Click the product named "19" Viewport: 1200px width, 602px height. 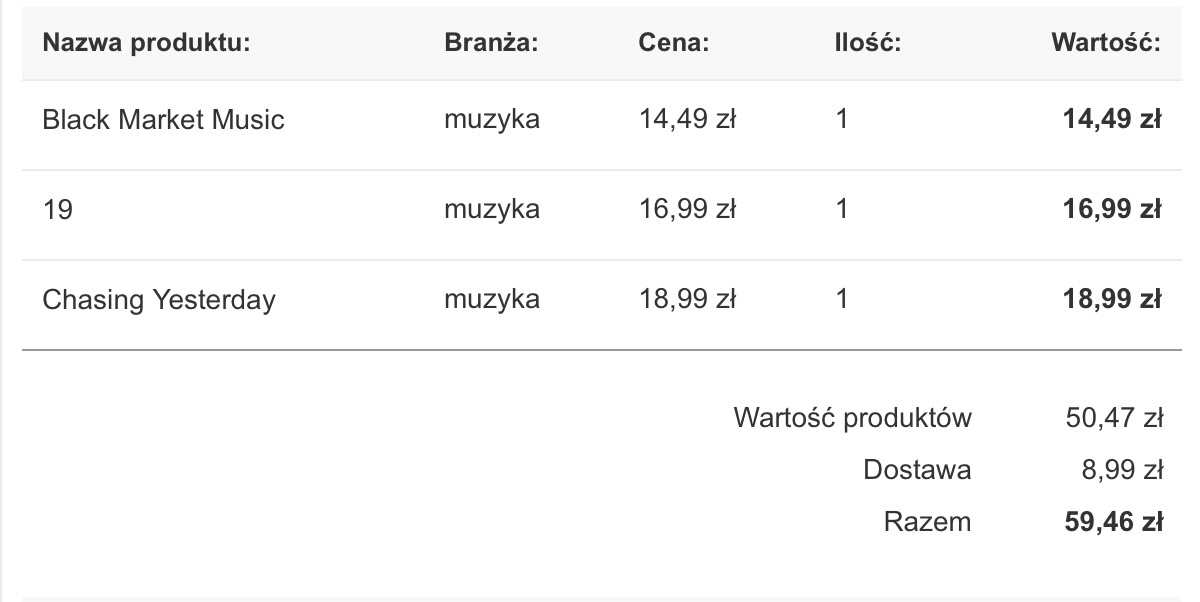pyautogui.click(x=58, y=210)
